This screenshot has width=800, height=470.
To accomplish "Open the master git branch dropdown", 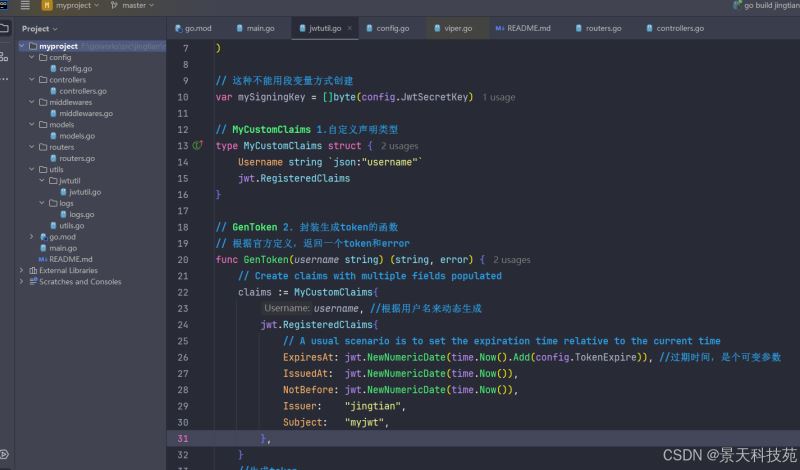I will tap(132, 6).
